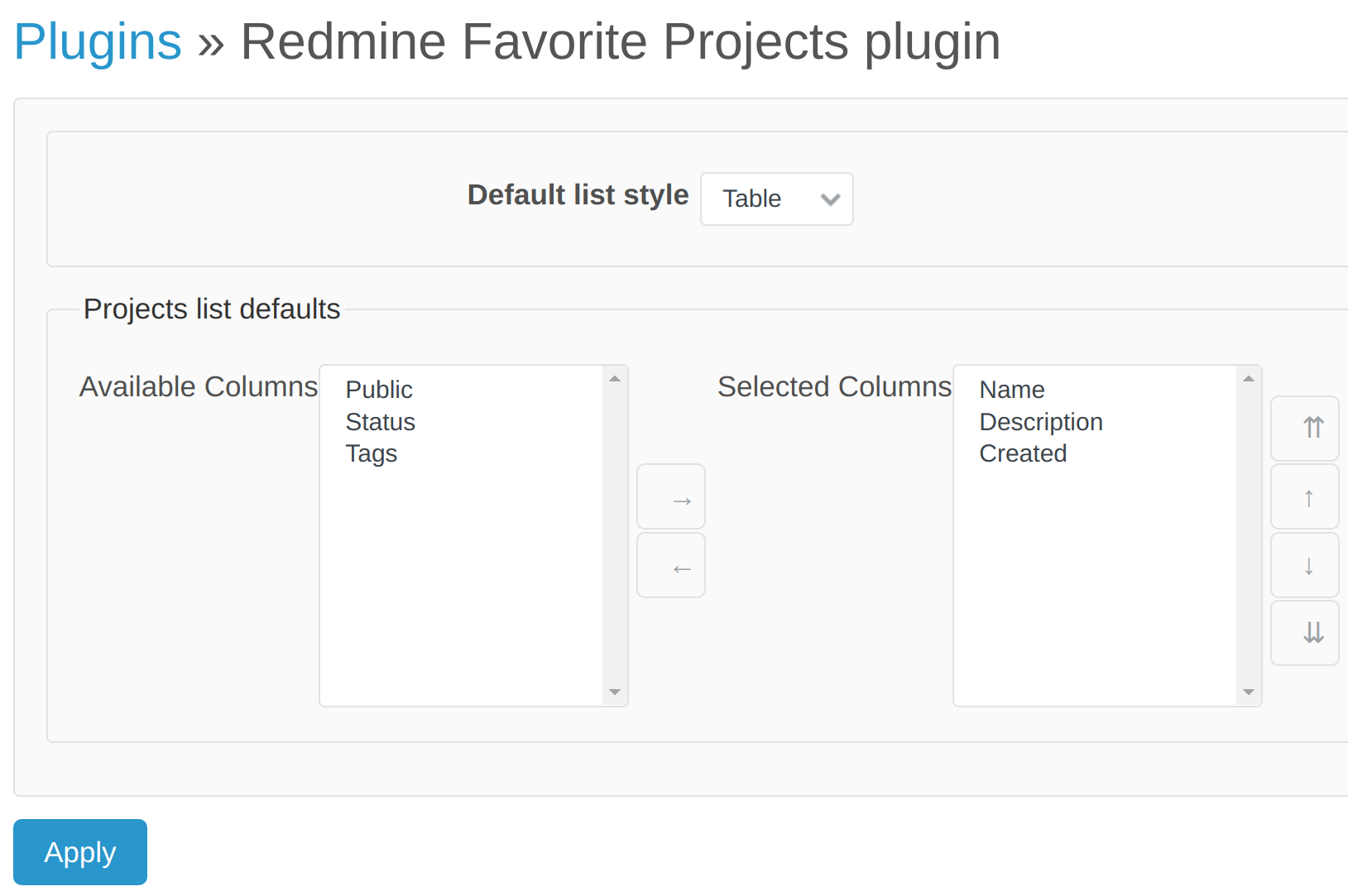Send column to top with double up arrow
The image size is (1348, 896).
(1304, 428)
